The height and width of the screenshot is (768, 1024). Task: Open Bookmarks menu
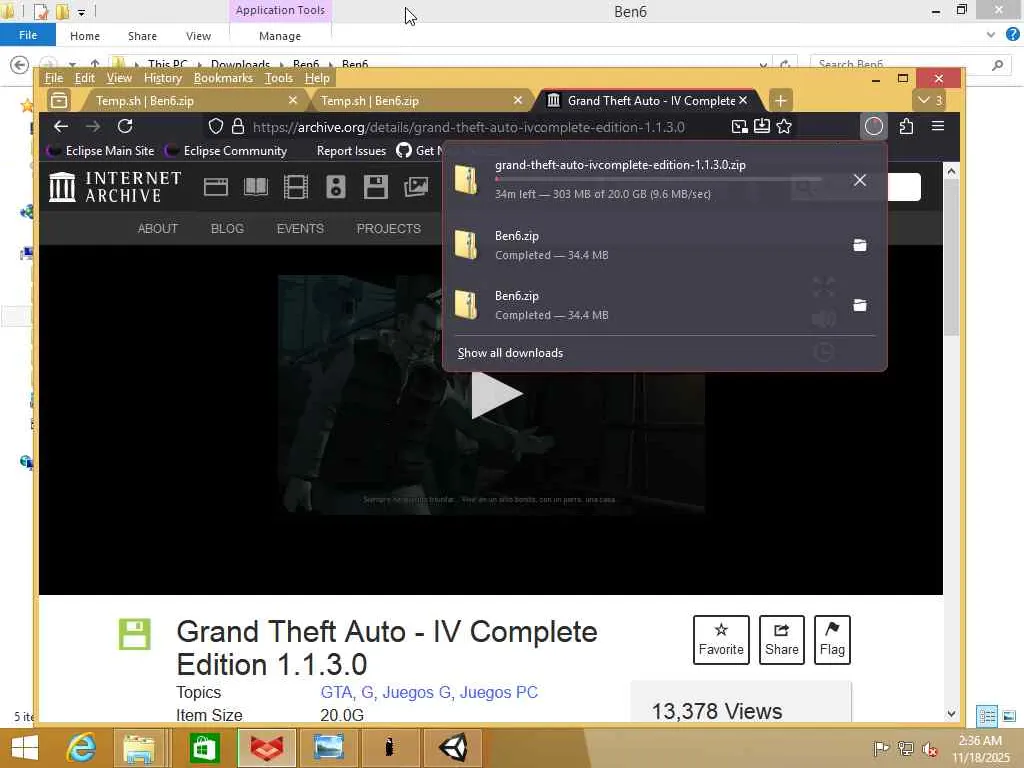(223, 78)
